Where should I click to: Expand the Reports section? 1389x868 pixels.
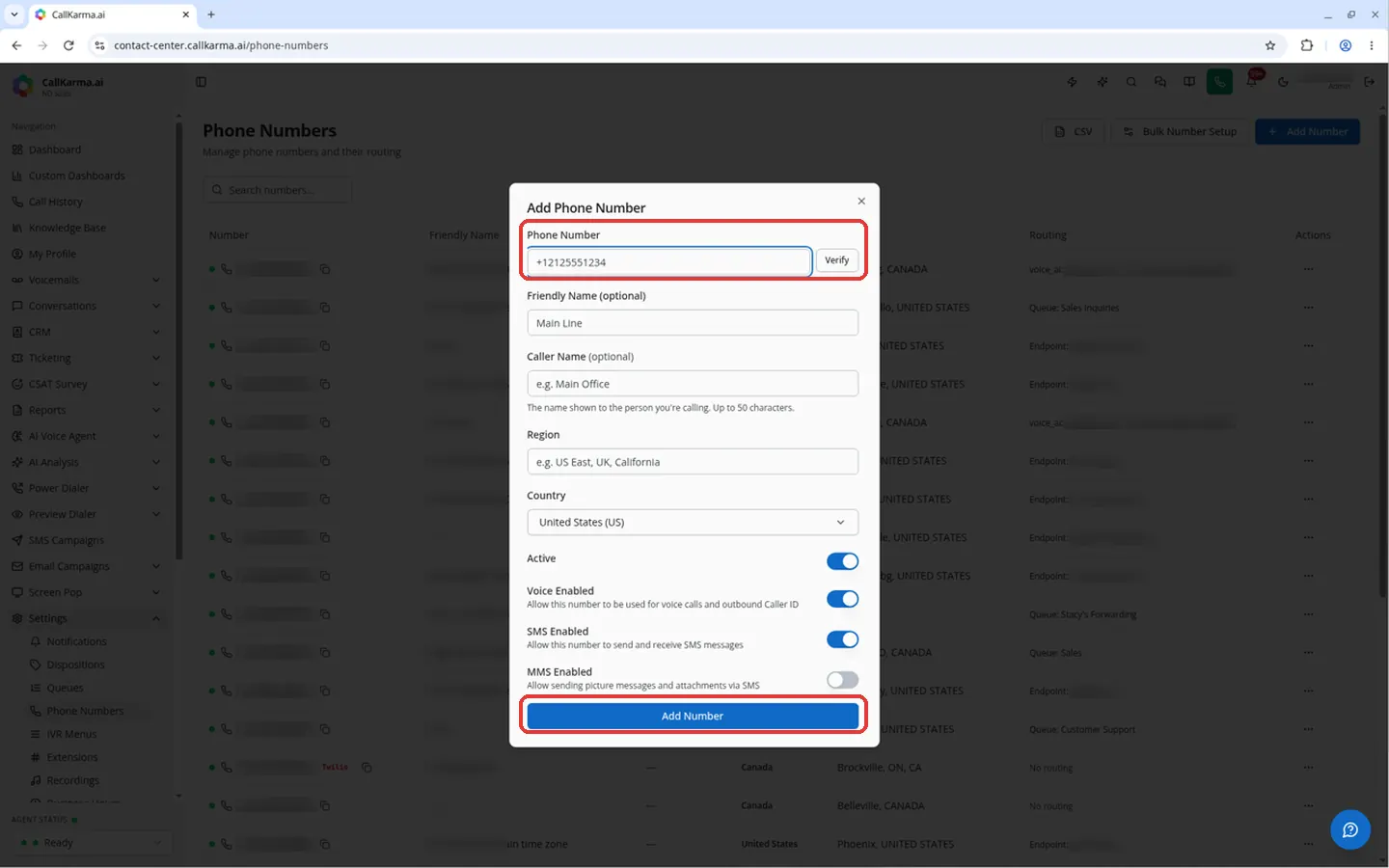point(87,410)
